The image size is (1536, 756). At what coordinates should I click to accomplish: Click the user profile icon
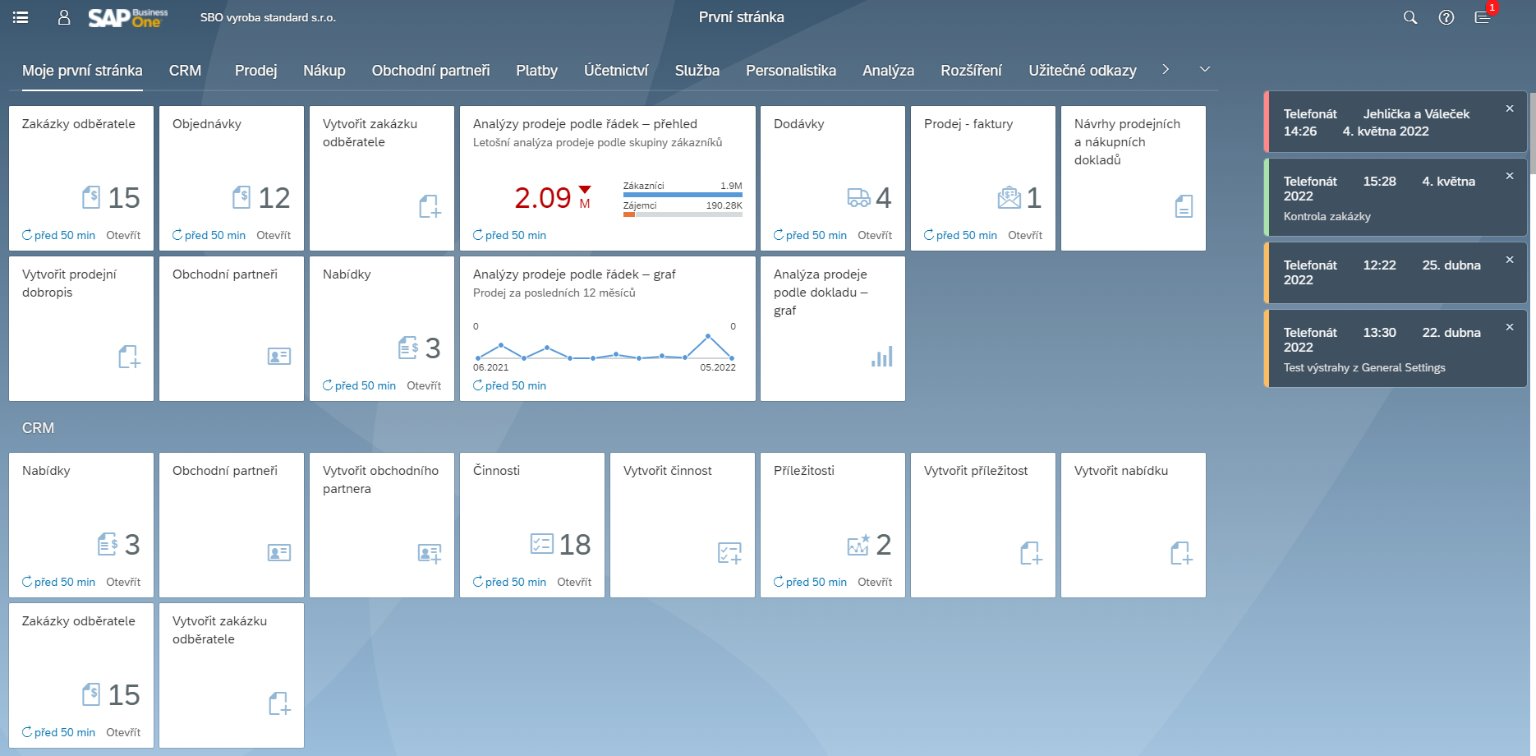[x=64, y=17]
